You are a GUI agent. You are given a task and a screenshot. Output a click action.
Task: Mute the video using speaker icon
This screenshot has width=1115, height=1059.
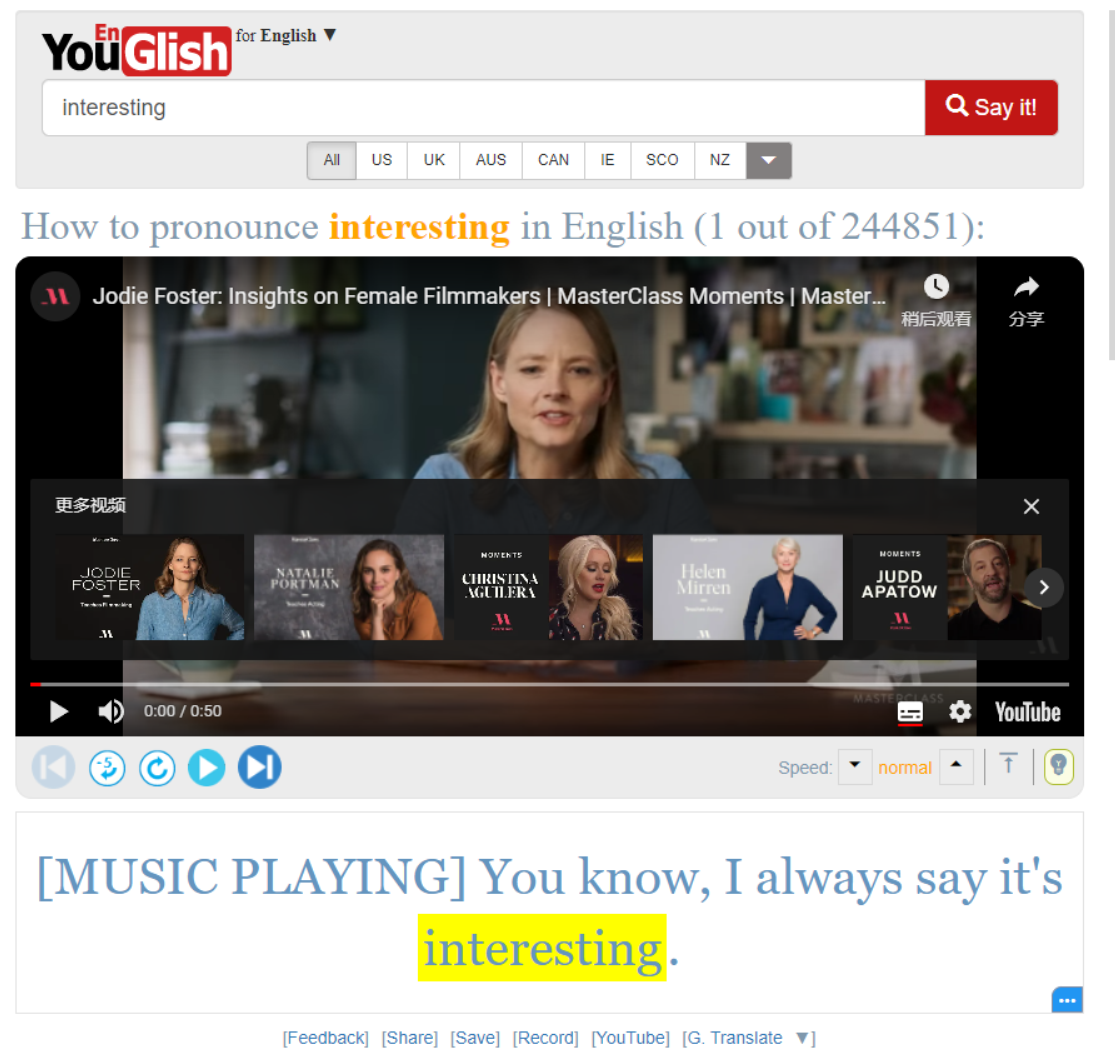click(x=110, y=711)
